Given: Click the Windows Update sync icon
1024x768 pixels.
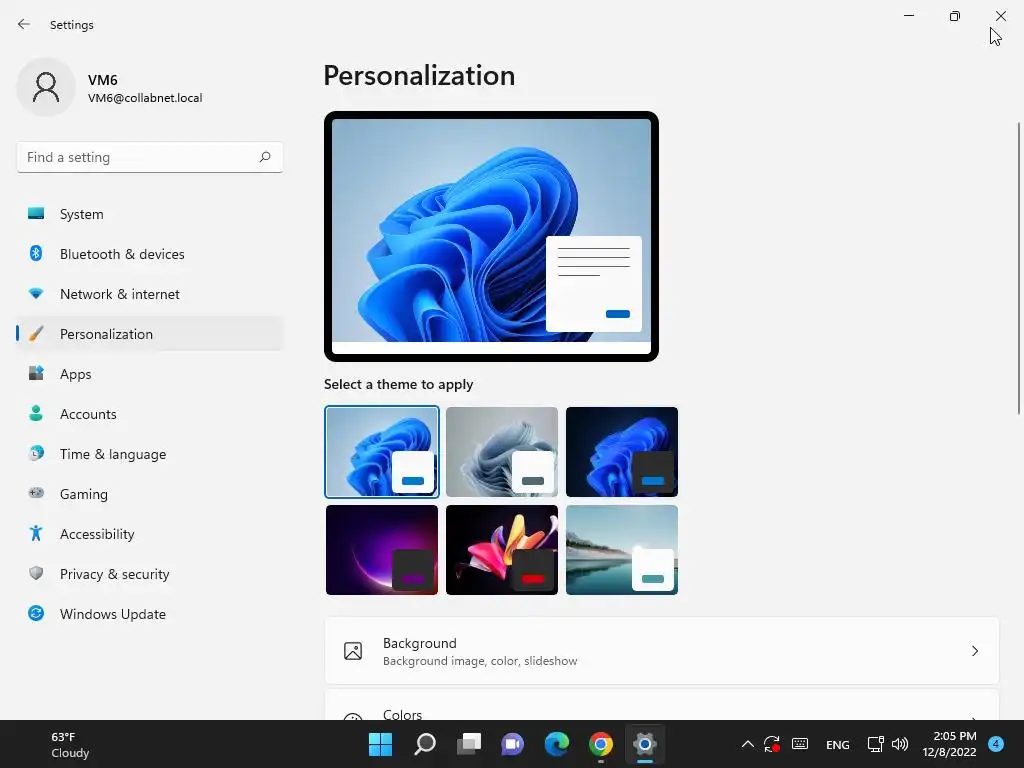Looking at the screenshot, I should (x=36, y=613).
